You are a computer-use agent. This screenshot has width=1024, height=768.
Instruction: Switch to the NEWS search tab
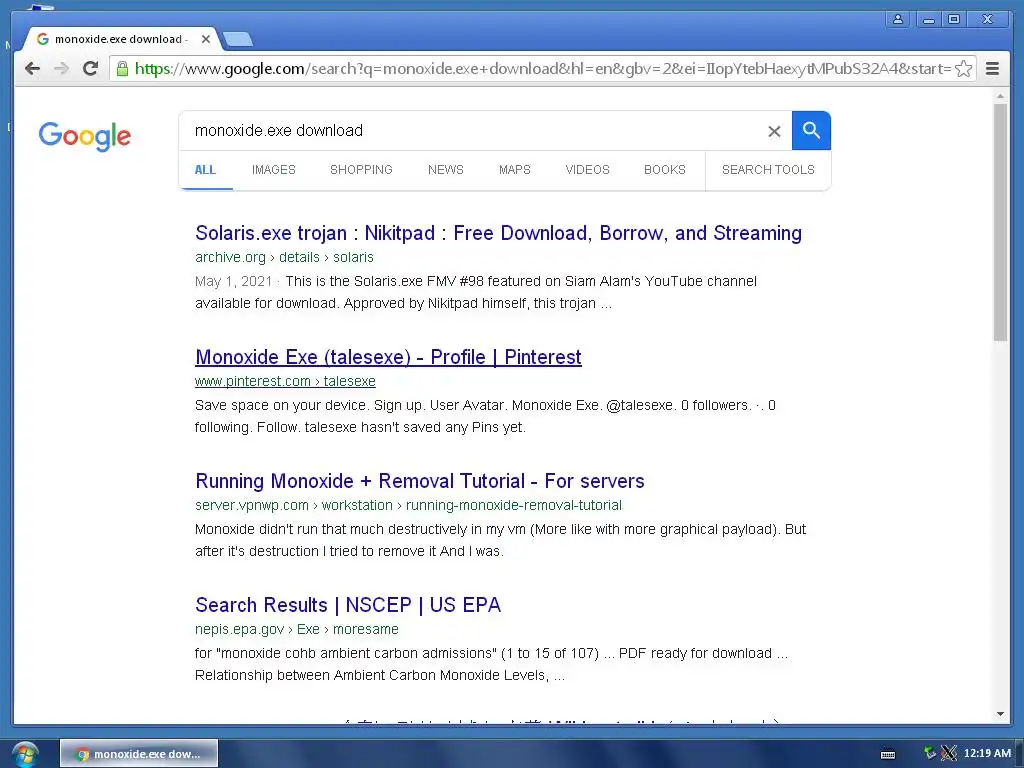click(445, 170)
